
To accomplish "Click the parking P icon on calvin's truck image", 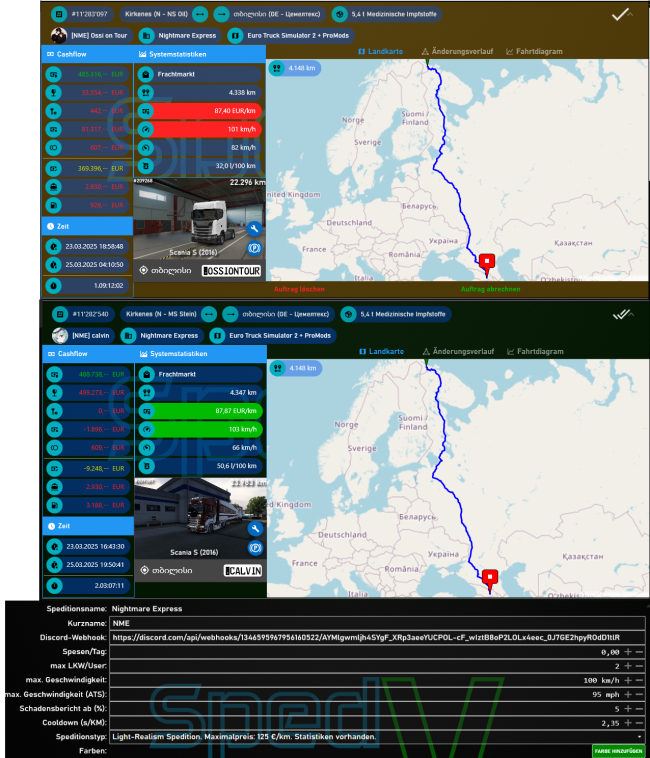I will coord(255,548).
